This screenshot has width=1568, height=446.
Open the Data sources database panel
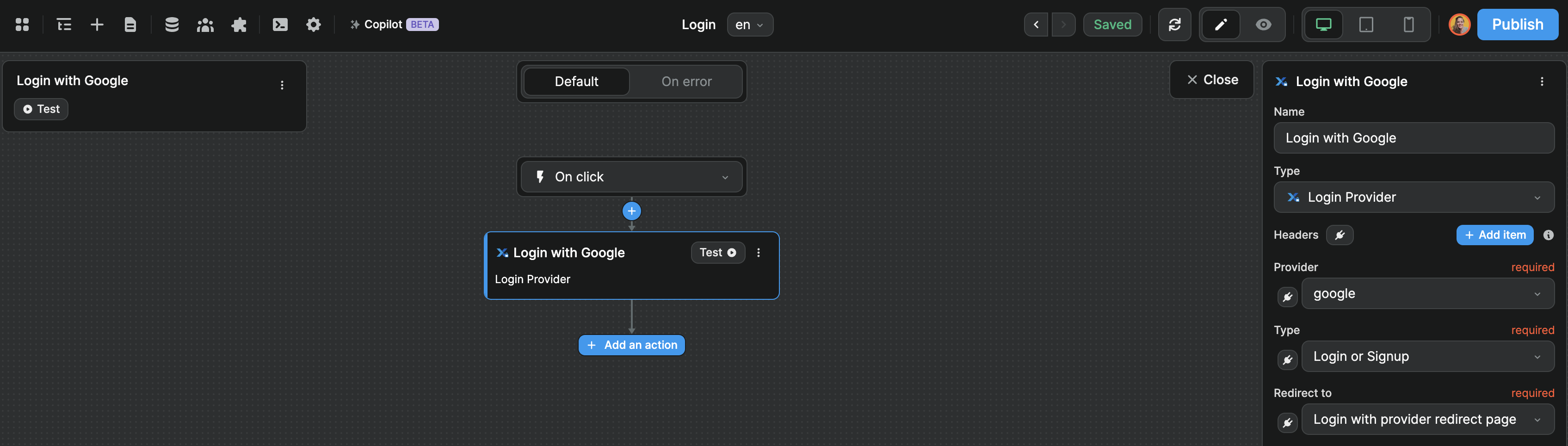click(172, 25)
